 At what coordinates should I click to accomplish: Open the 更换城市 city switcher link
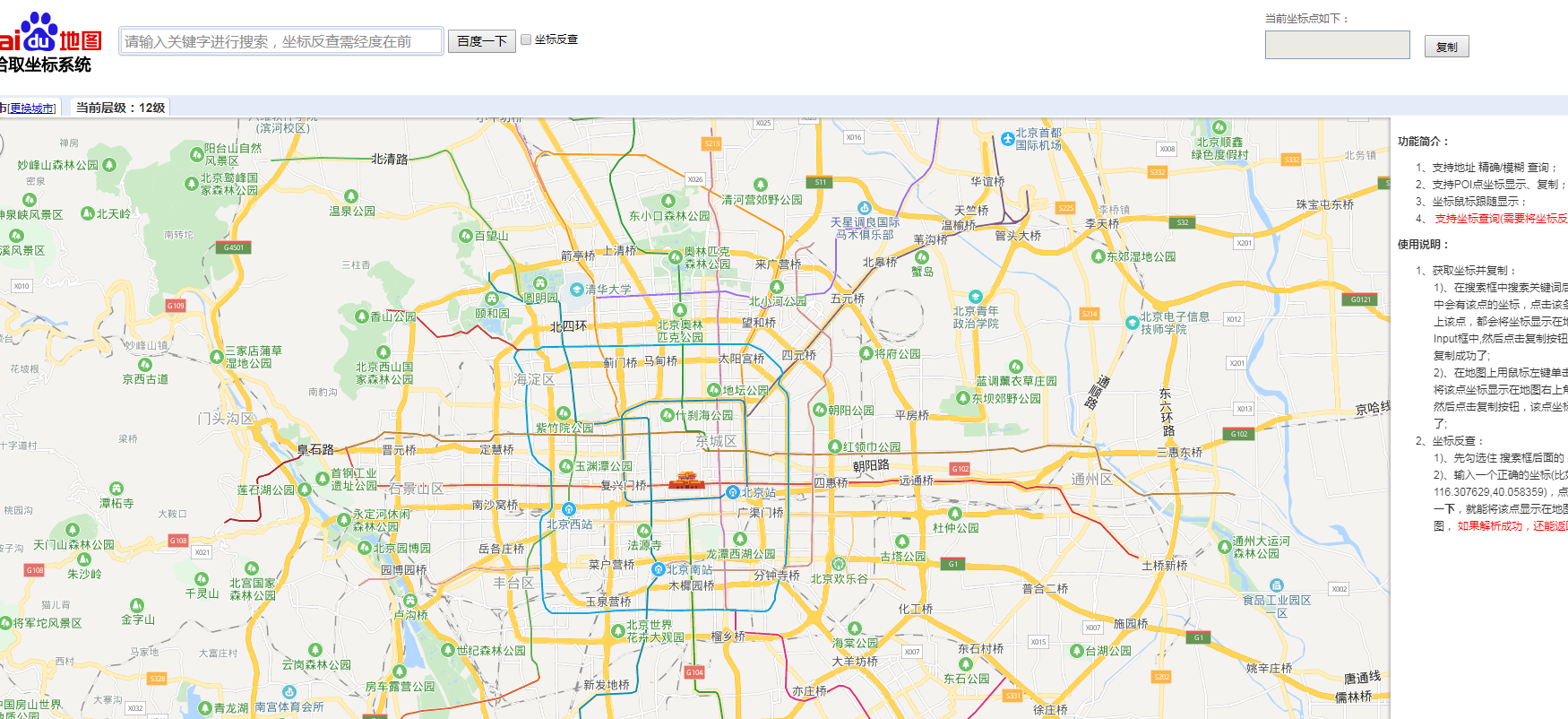click(32, 108)
